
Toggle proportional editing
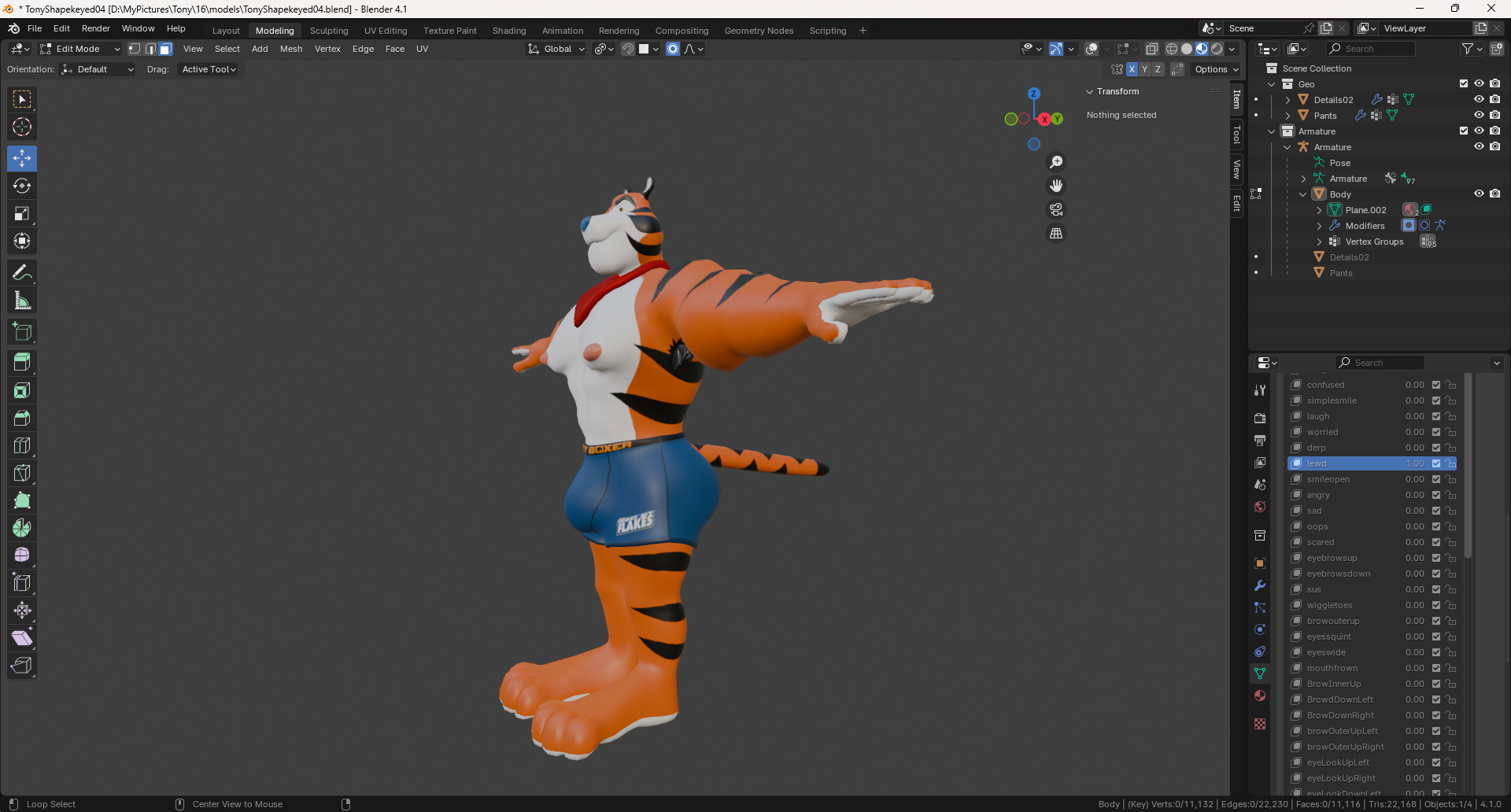[x=673, y=49]
